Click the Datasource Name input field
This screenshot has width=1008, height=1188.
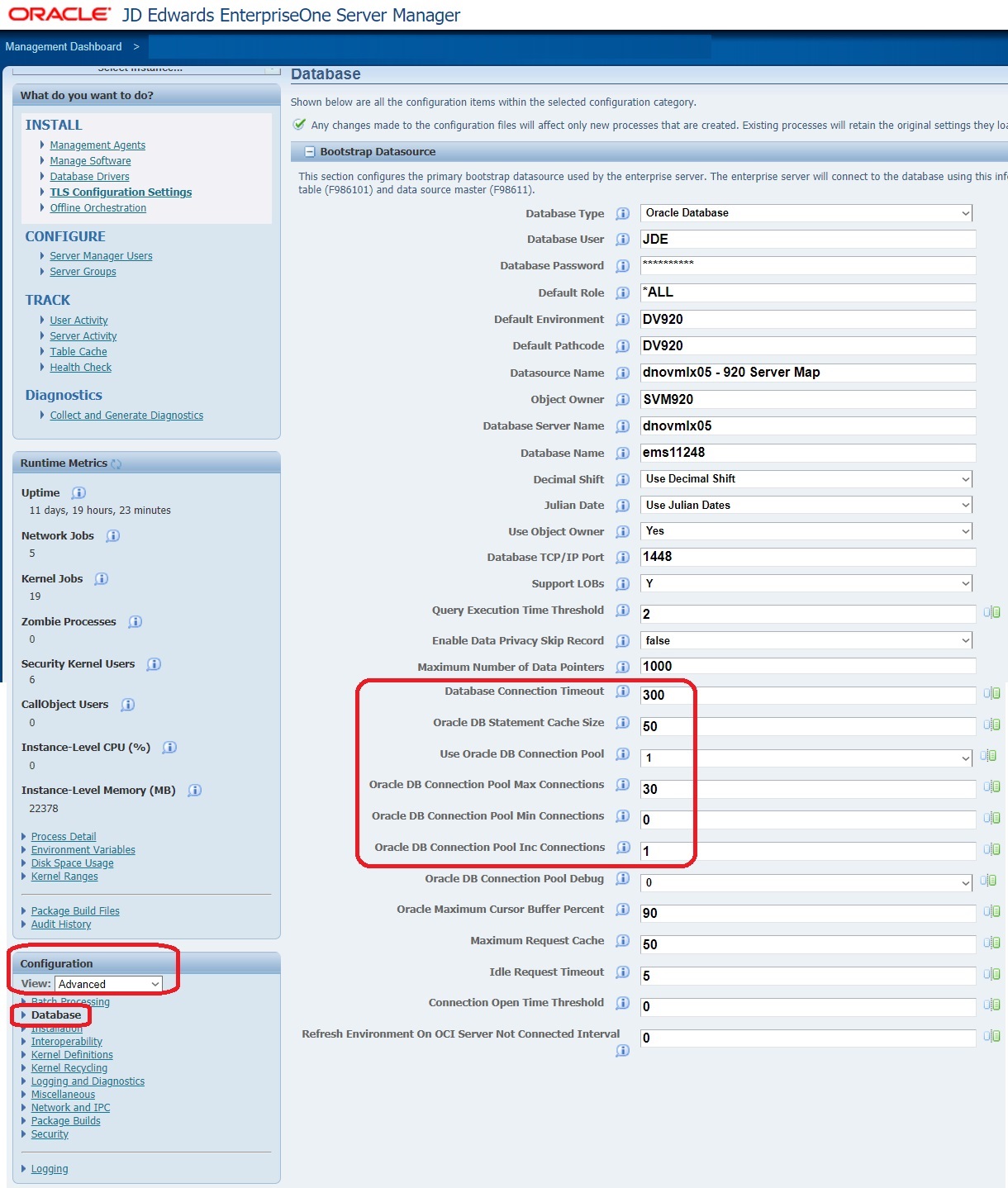pyautogui.click(x=808, y=373)
